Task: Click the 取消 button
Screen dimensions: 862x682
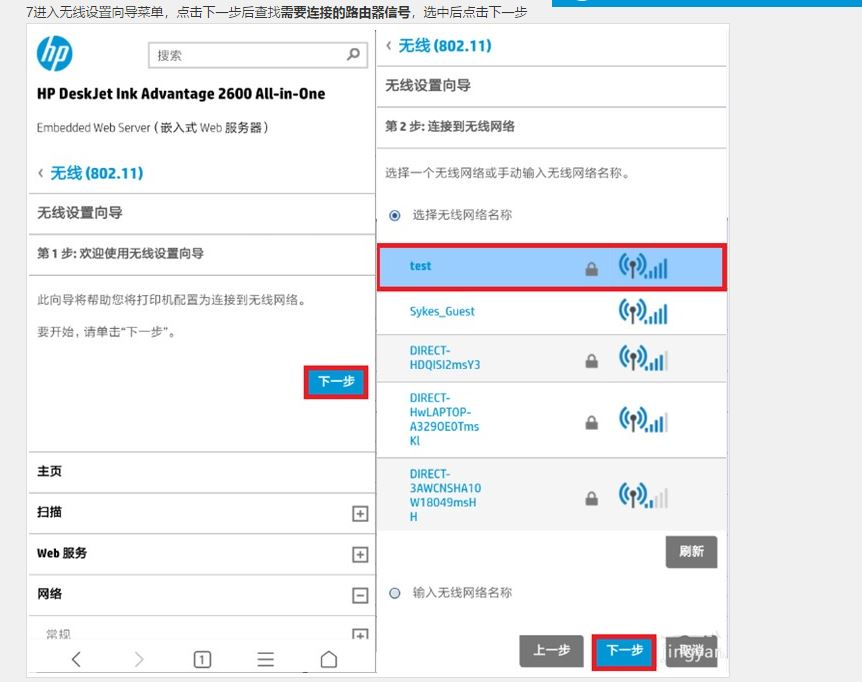Action: point(692,651)
